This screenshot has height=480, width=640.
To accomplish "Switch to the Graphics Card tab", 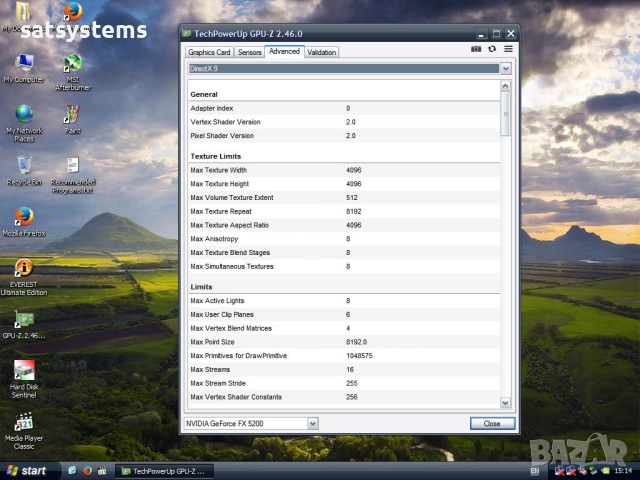I will 209,52.
